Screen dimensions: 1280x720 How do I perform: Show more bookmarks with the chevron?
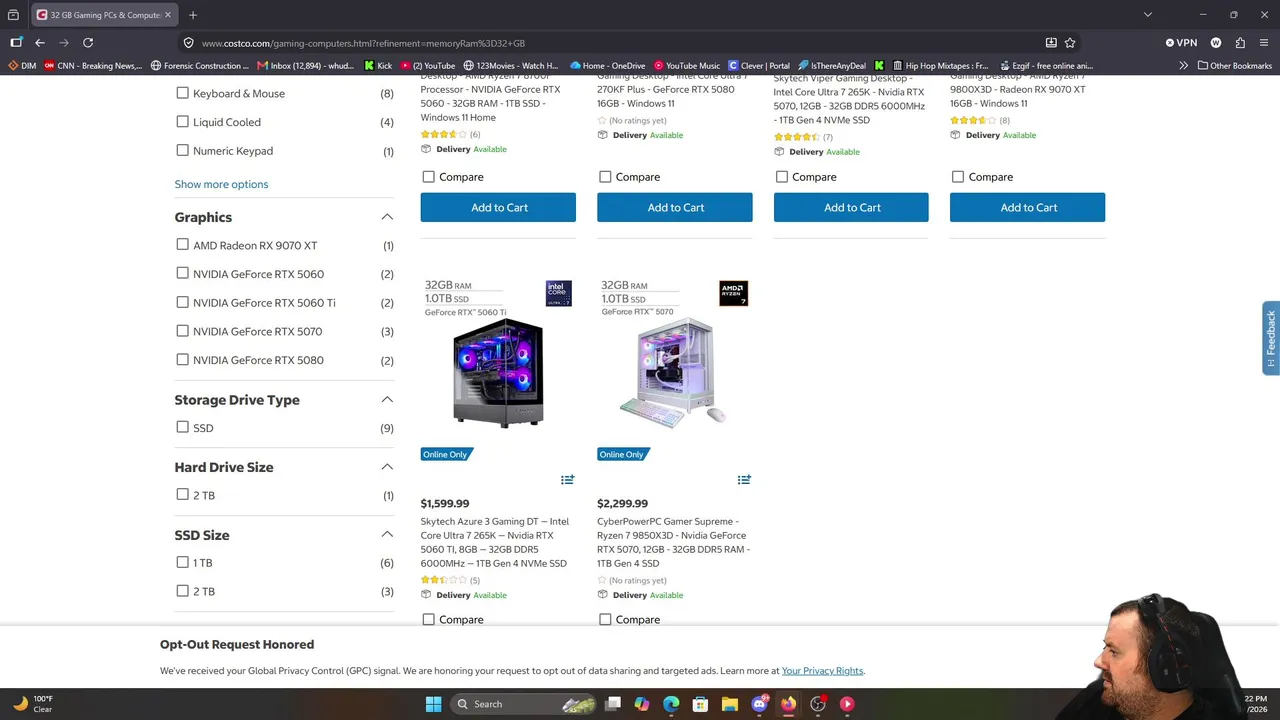point(1184,66)
